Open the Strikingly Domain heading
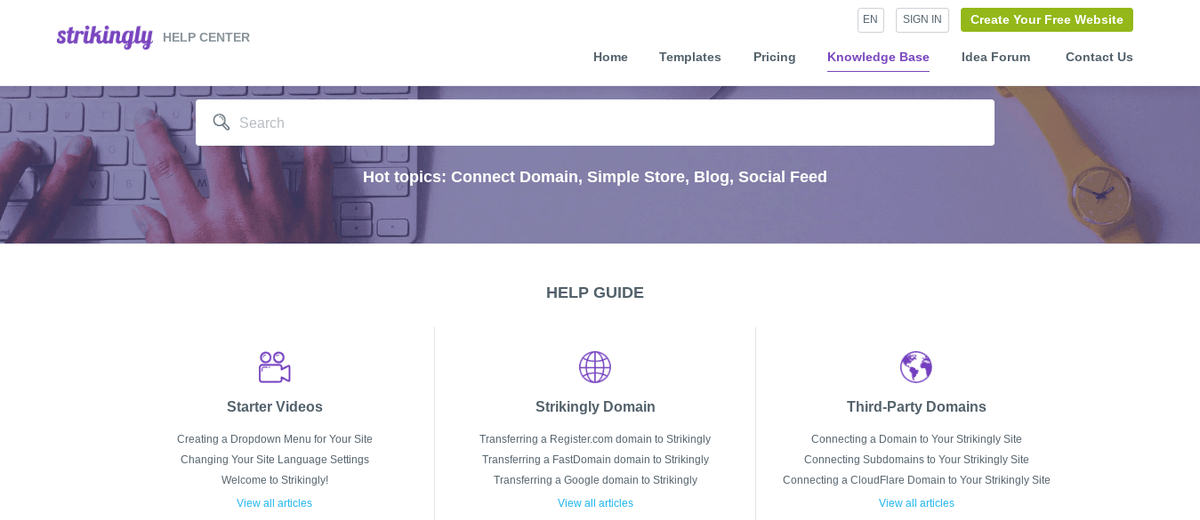The image size is (1200, 520). tap(595, 407)
